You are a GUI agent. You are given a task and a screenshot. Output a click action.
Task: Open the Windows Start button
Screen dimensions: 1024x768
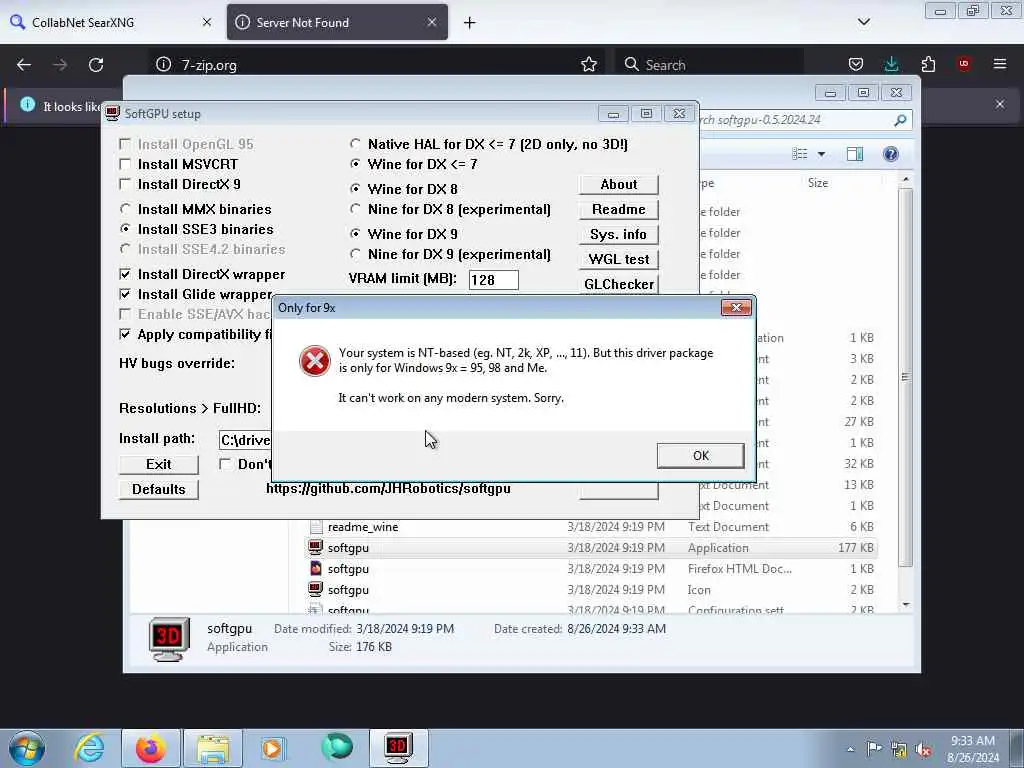(x=27, y=748)
